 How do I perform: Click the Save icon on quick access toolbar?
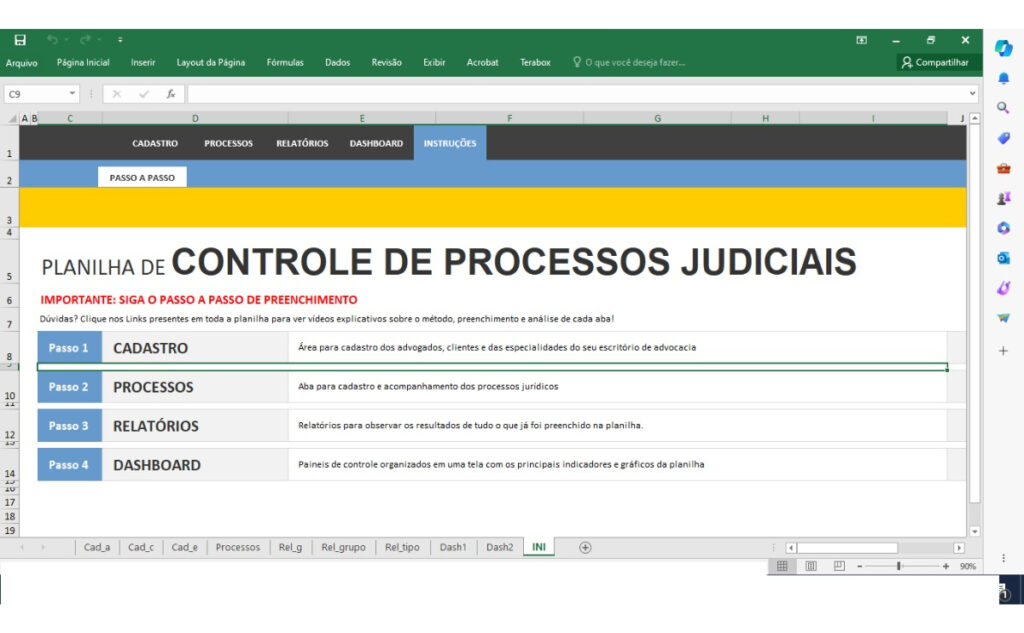point(19,40)
